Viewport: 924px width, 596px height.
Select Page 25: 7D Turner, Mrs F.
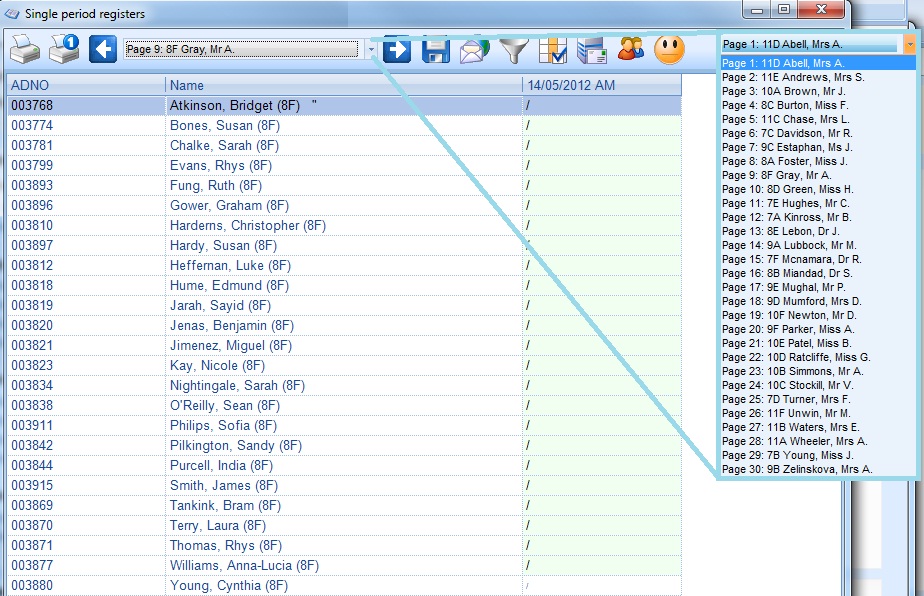818,399
